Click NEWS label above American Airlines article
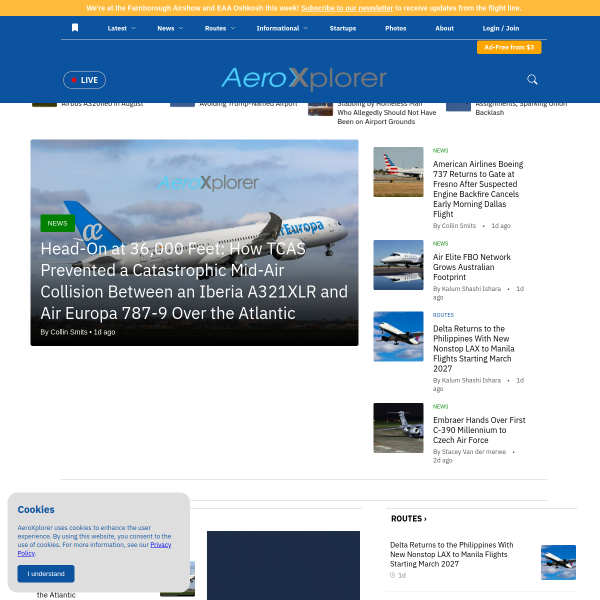600x600 pixels. coord(440,150)
